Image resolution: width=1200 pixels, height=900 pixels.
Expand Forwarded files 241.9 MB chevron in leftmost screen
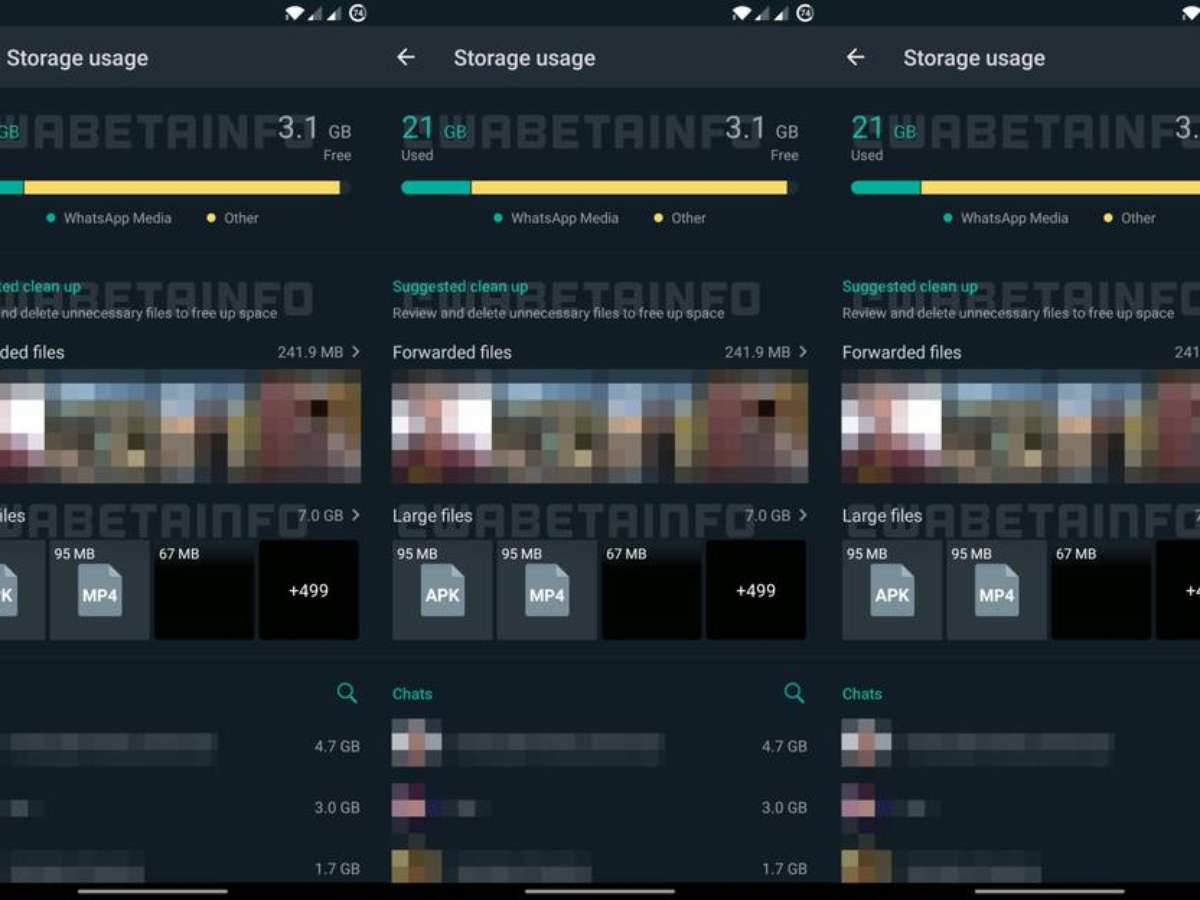click(x=356, y=352)
